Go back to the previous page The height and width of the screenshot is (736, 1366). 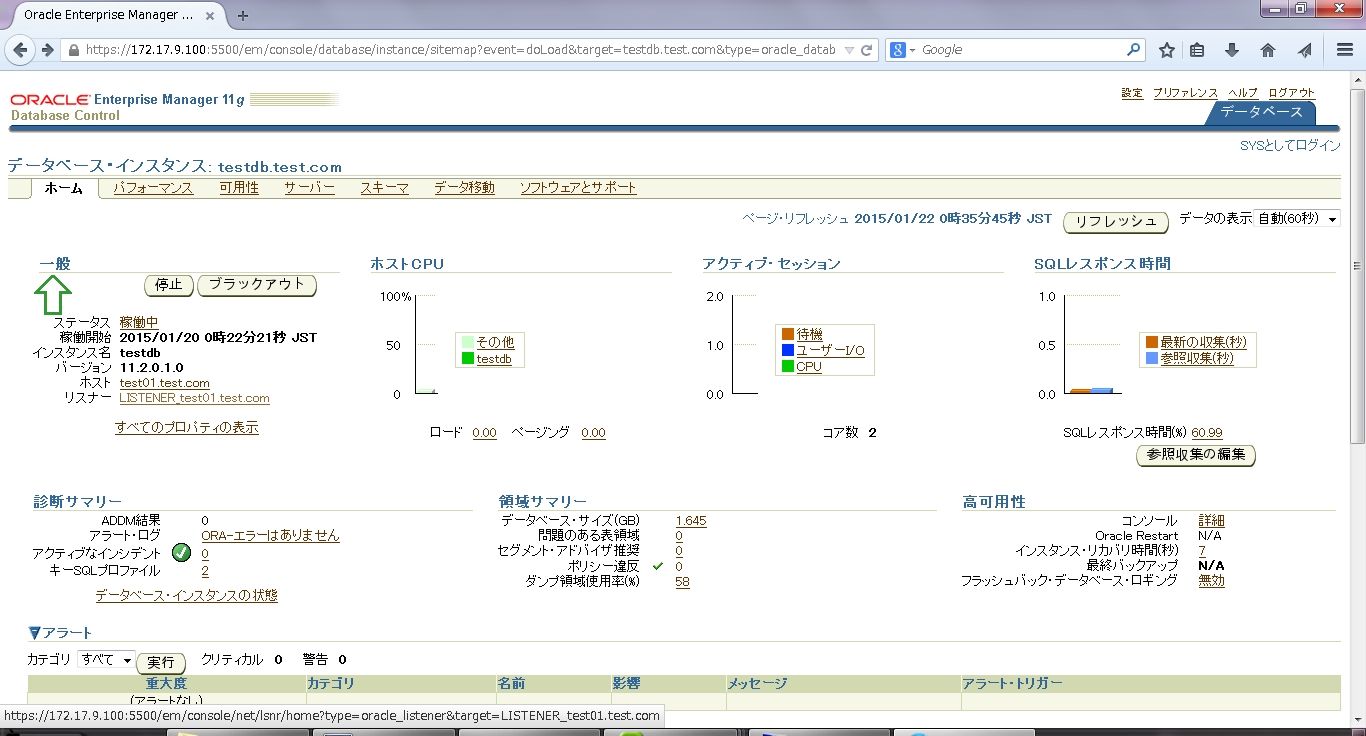[21, 50]
